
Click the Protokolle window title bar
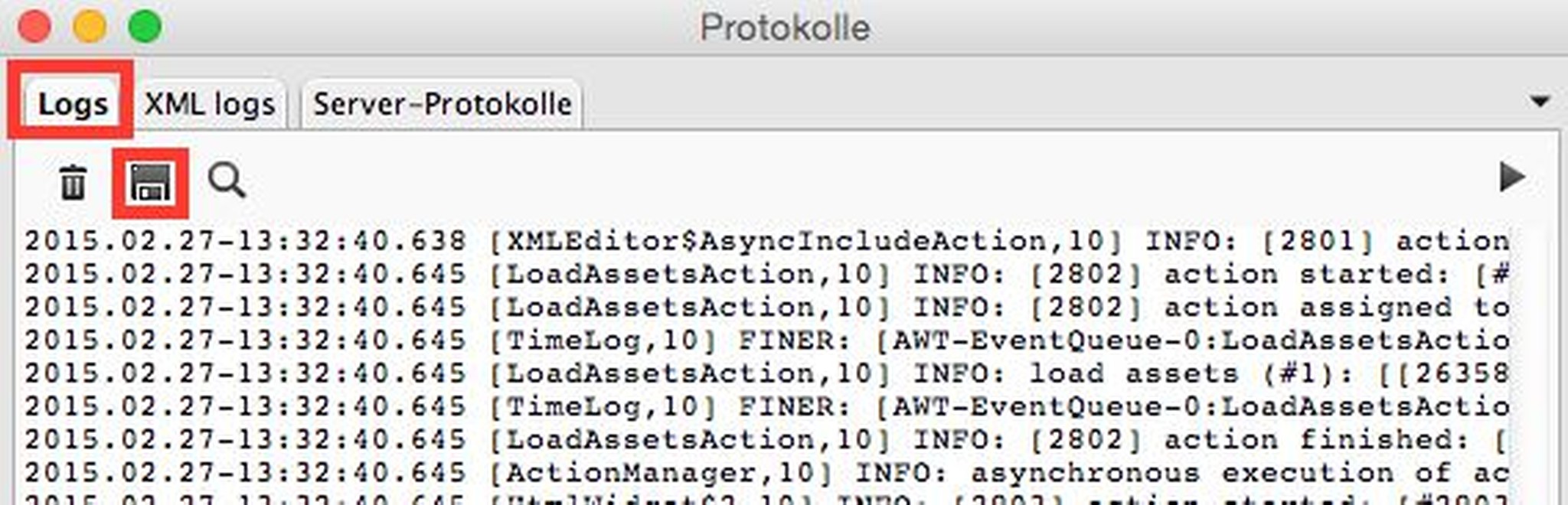coord(784,28)
